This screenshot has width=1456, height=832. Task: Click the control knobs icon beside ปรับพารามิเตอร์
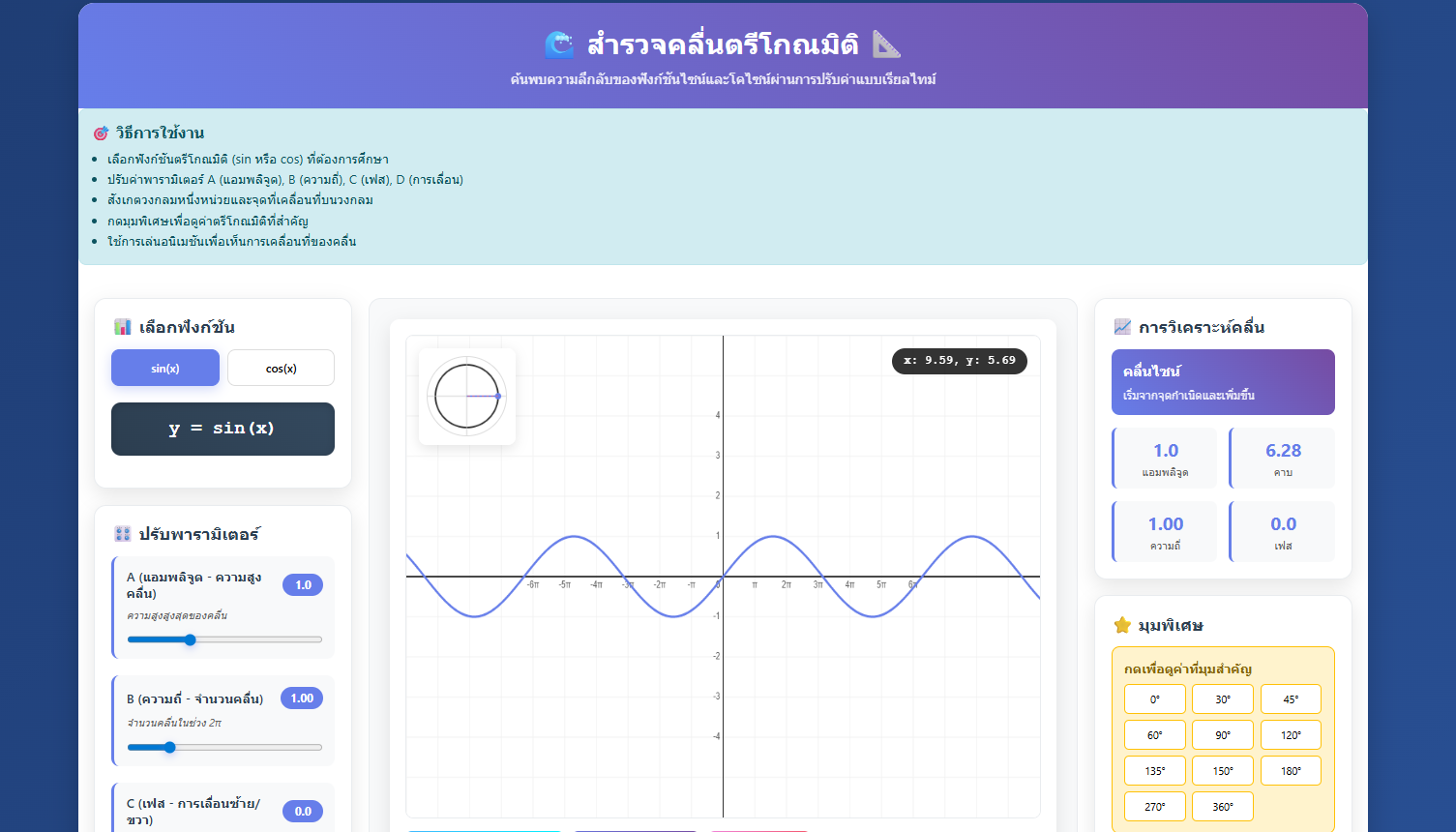point(122,534)
